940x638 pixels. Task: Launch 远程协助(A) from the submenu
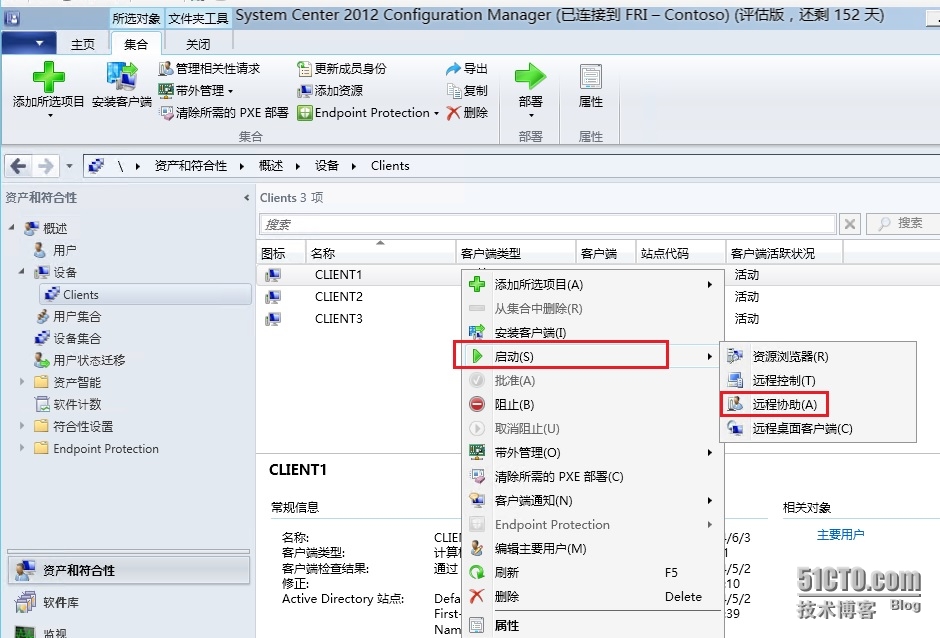[818, 404]
